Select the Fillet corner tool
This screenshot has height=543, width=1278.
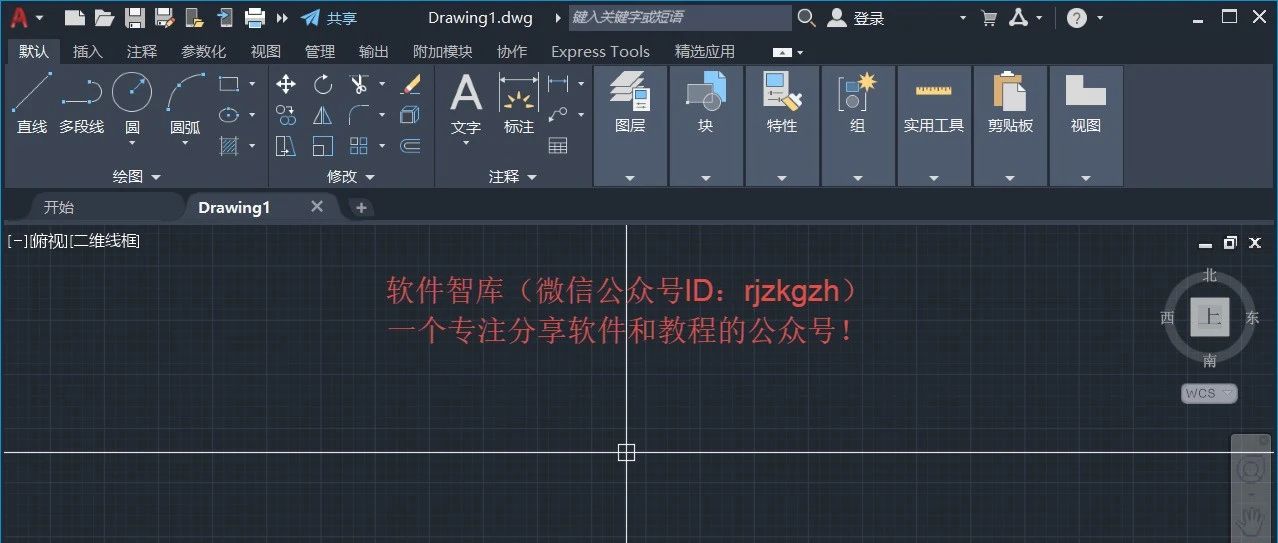point(359,115)
